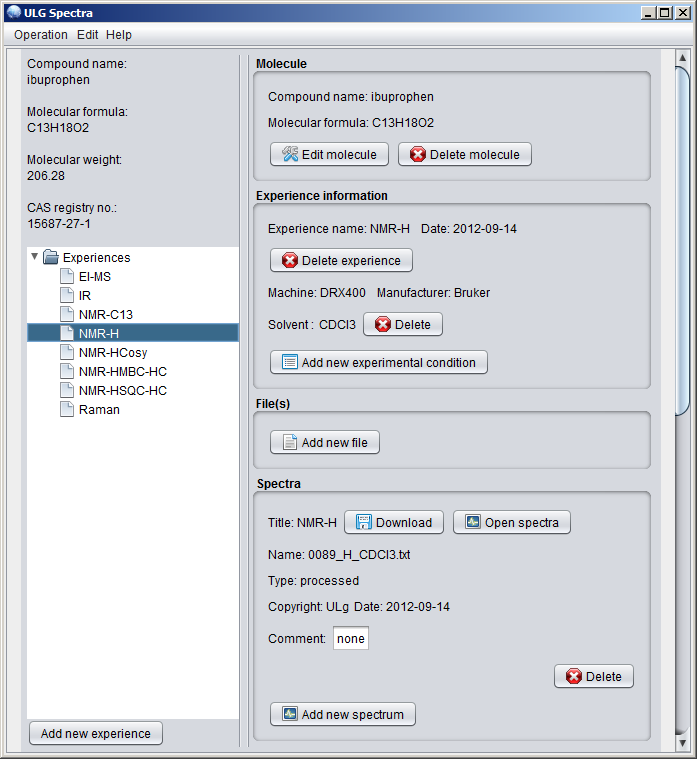Click the IR file icon
Image resolution: width=697 pixels, height=759 pixels.
(67, 295)
